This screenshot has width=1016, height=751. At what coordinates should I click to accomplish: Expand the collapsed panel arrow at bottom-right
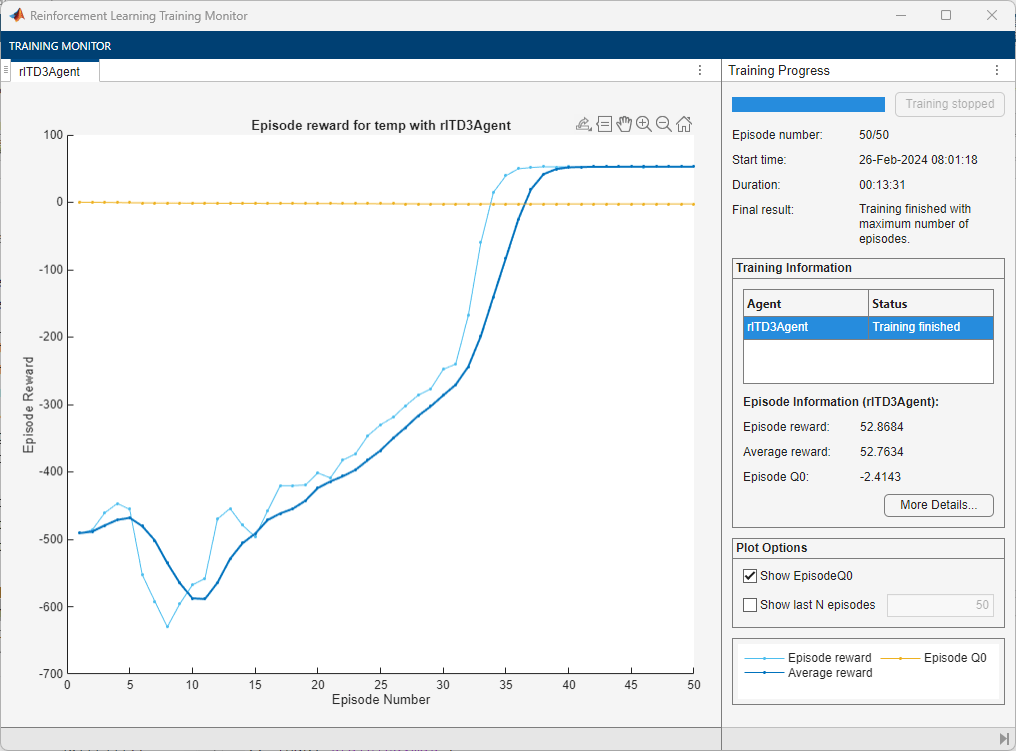(x=1003, y=738)
